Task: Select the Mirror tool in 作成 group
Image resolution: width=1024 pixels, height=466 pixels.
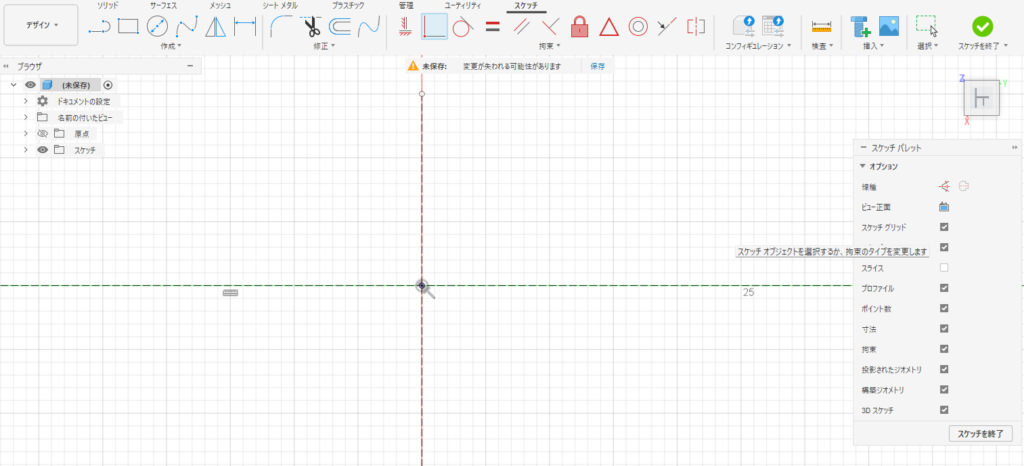Action: pyautogui.click(x=215, y=27)
